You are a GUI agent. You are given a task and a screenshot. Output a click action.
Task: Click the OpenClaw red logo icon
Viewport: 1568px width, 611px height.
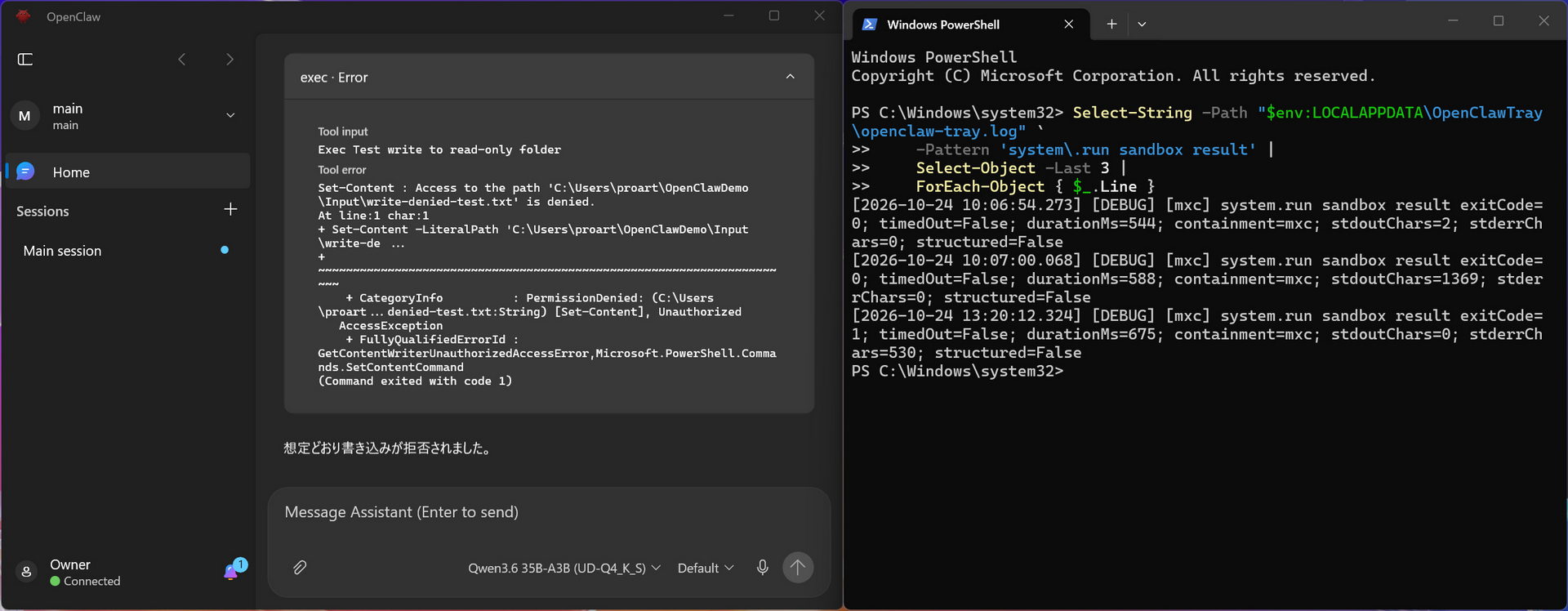(x=23, y=16)
